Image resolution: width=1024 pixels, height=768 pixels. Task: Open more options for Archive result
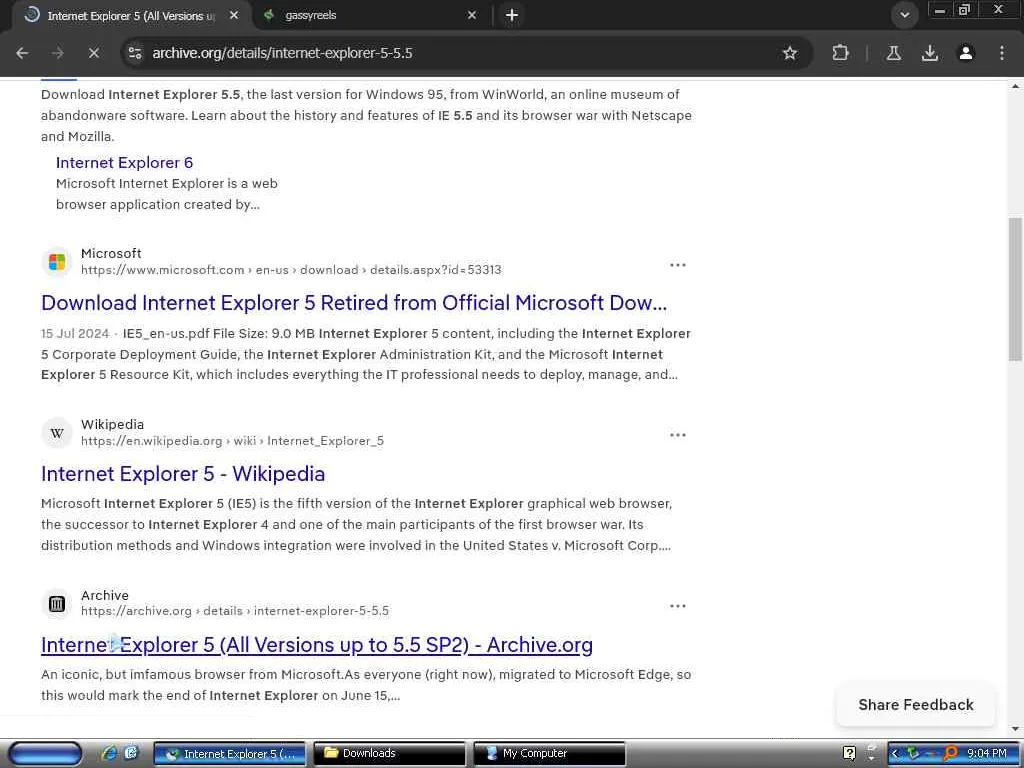coord(678,606)
